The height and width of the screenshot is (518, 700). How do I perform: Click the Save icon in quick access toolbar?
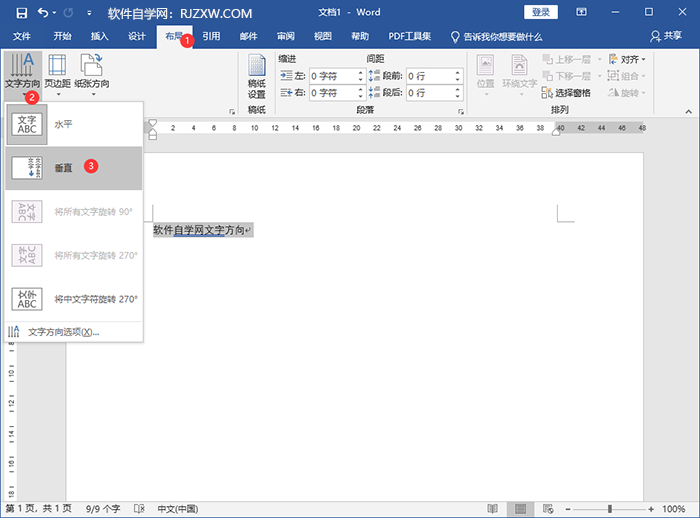point(21,13)
